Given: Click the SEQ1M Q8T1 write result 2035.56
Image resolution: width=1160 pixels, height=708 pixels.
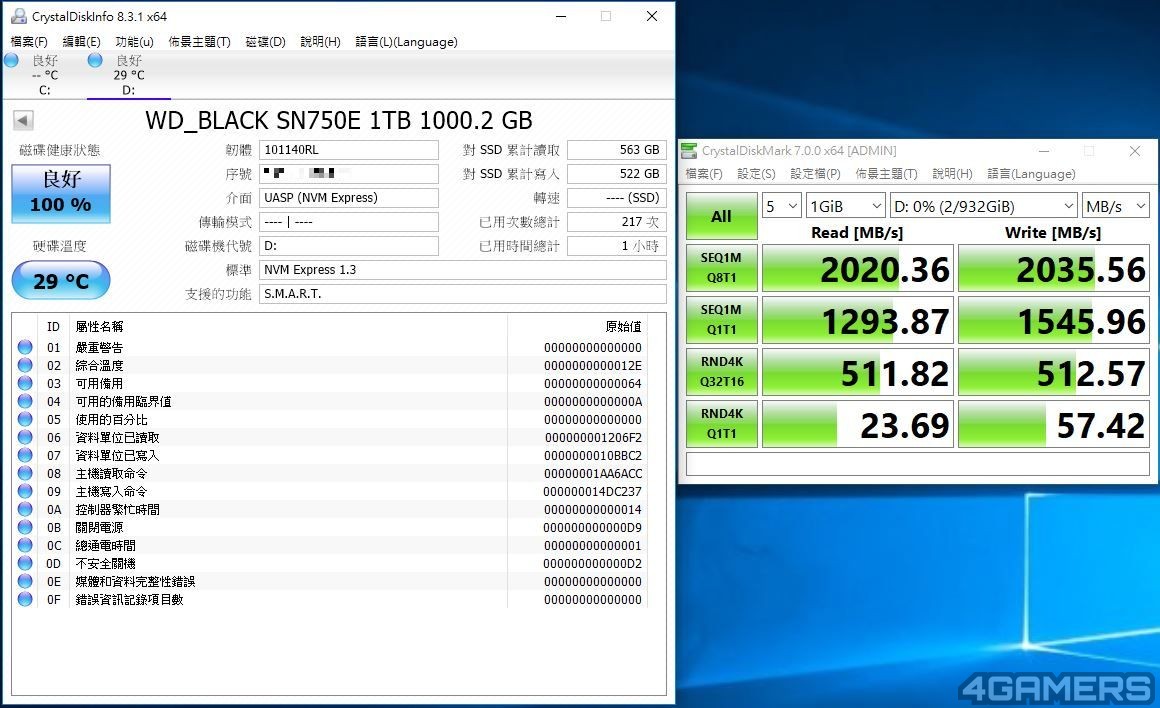Looking at the screenshot, I should click(1053, 268).
